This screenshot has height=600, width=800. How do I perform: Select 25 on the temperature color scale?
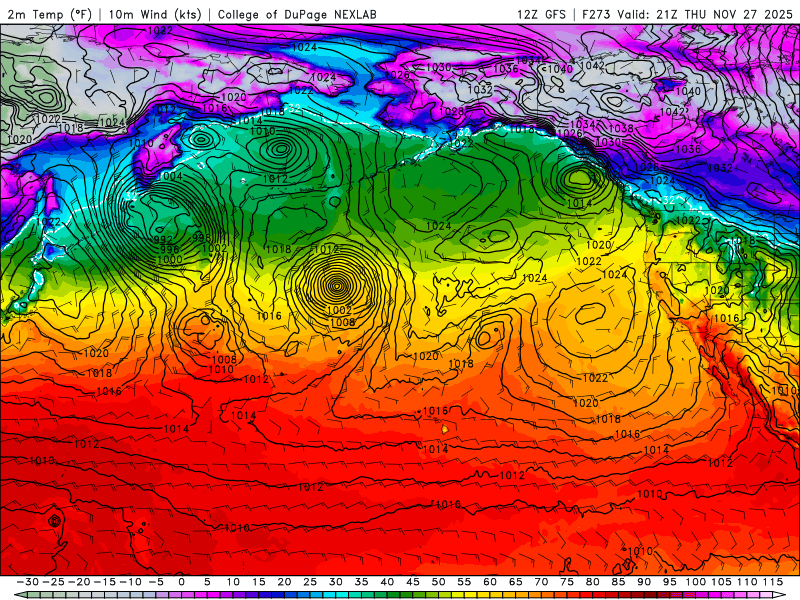(310, 582)
